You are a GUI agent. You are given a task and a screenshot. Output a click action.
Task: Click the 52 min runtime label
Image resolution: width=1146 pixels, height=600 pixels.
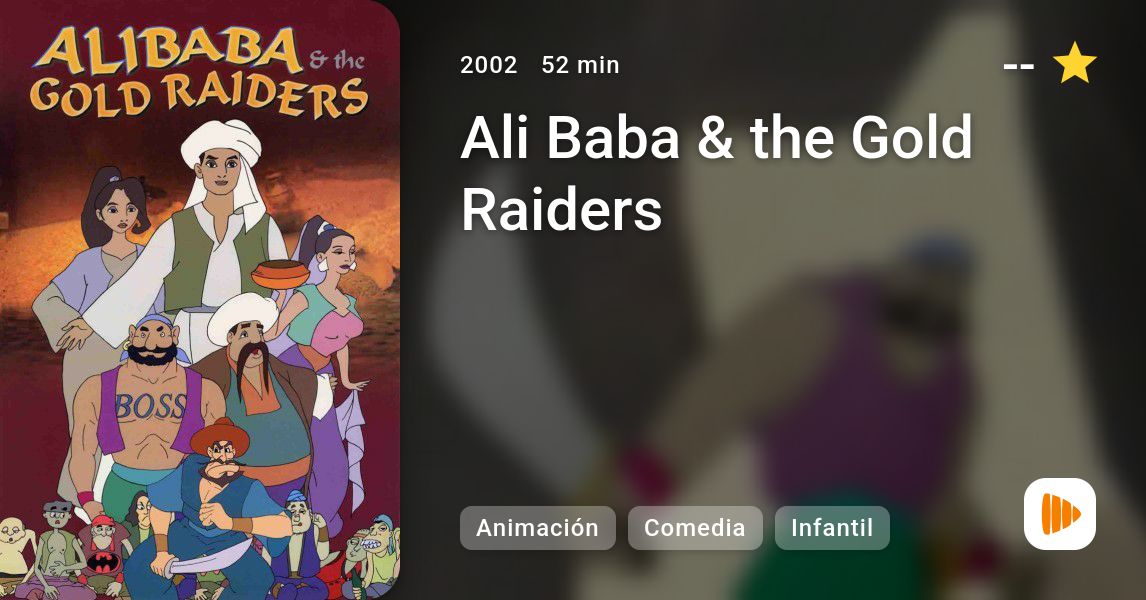(x=580, y=65)
